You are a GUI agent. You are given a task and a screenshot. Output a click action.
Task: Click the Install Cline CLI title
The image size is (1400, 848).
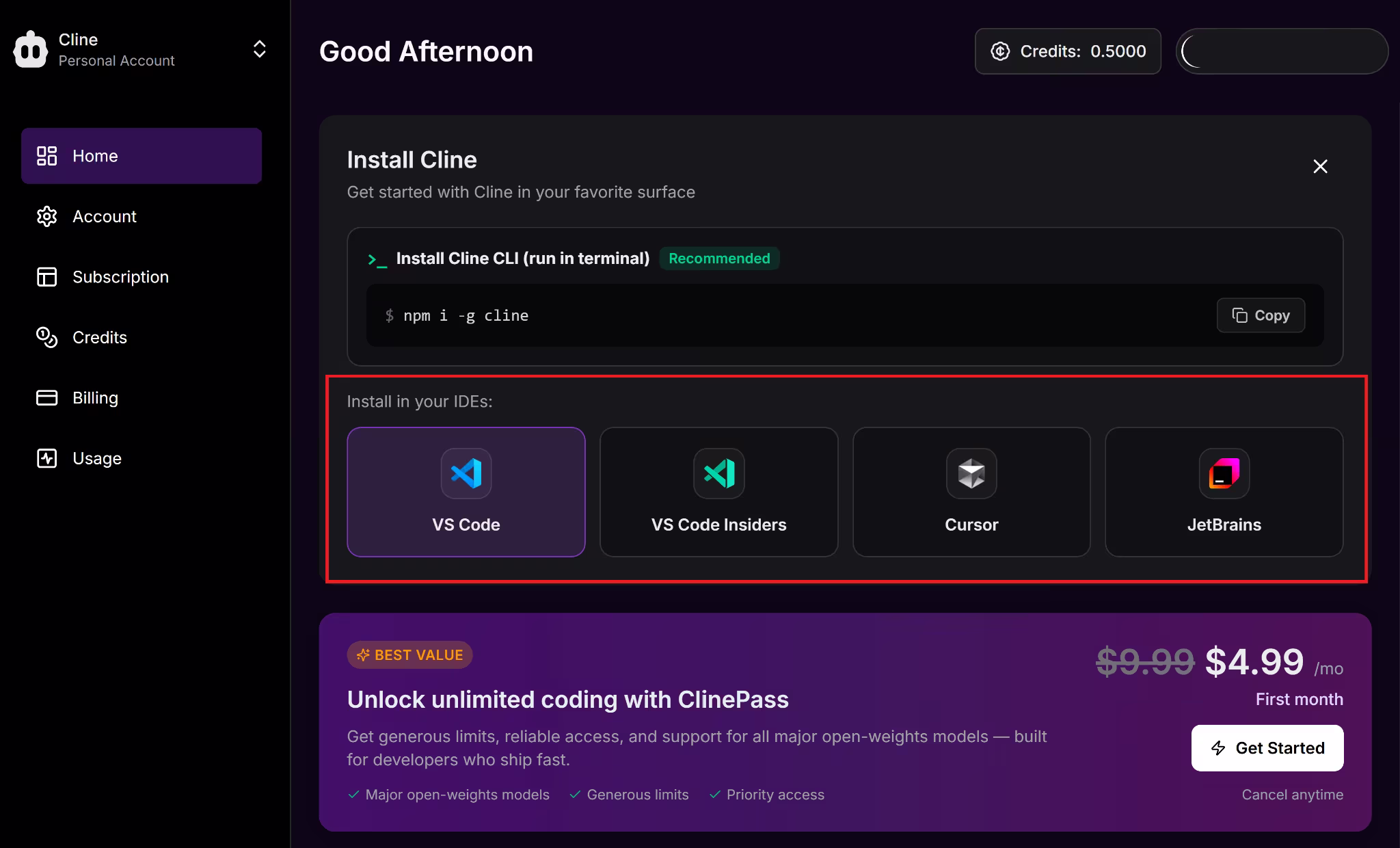(x=522, y=259)
